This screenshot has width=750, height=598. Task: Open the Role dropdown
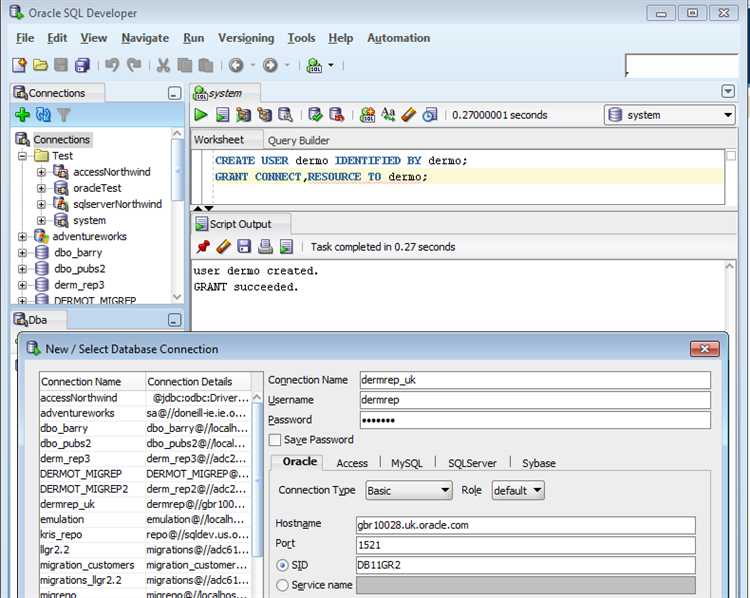click(x=517, y=491)
